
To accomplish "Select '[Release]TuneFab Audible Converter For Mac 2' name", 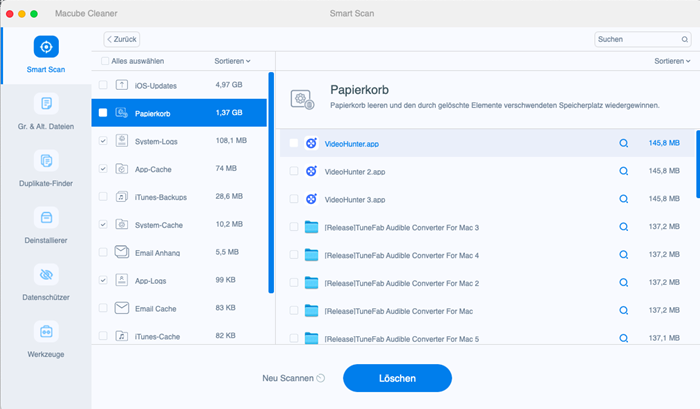I will 402,283.
